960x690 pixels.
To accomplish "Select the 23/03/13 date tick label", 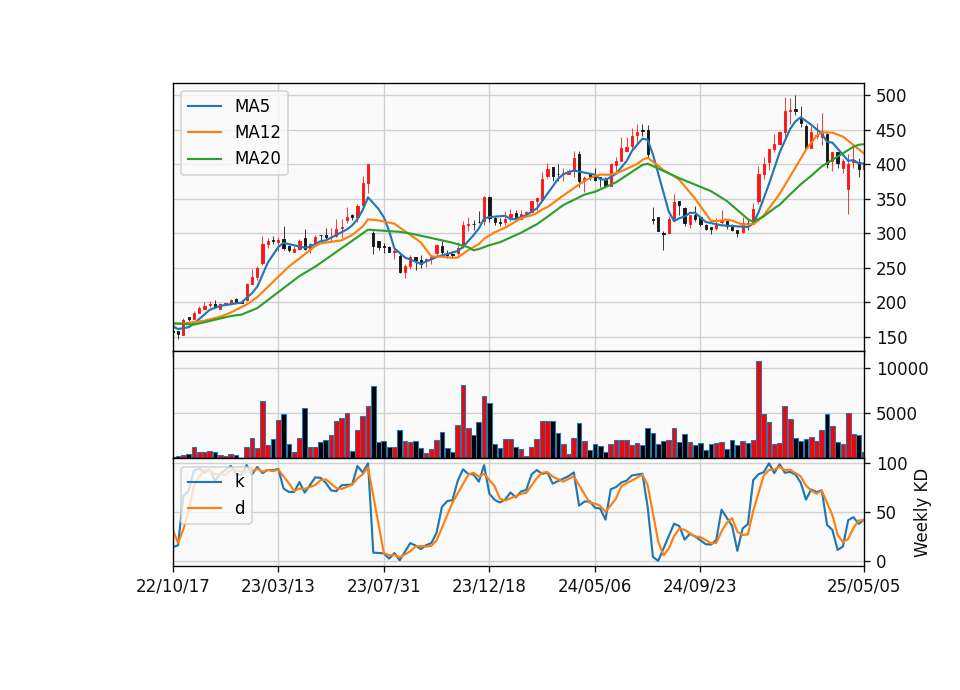I will click(278, 586).
